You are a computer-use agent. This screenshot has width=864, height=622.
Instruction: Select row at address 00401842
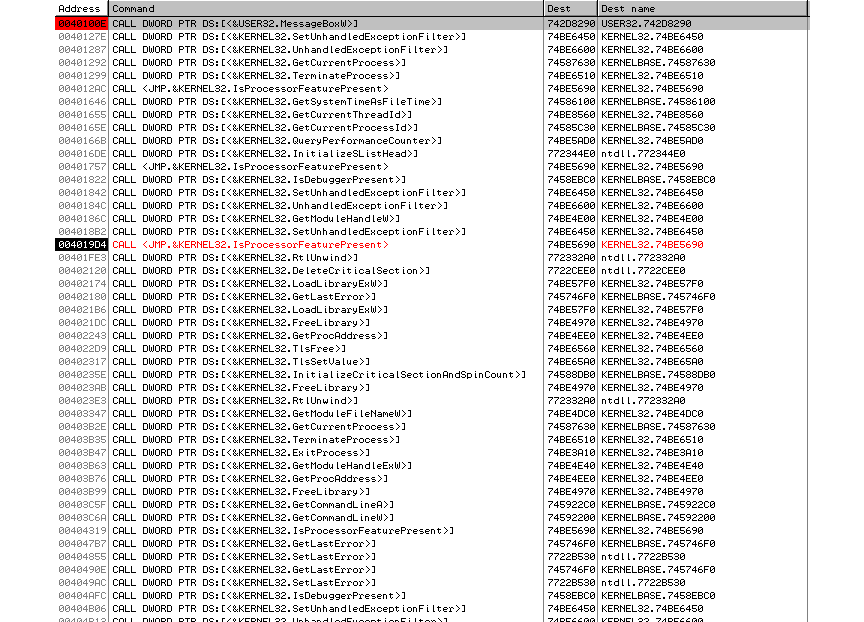pyautogui.click(x=431, y=193)
